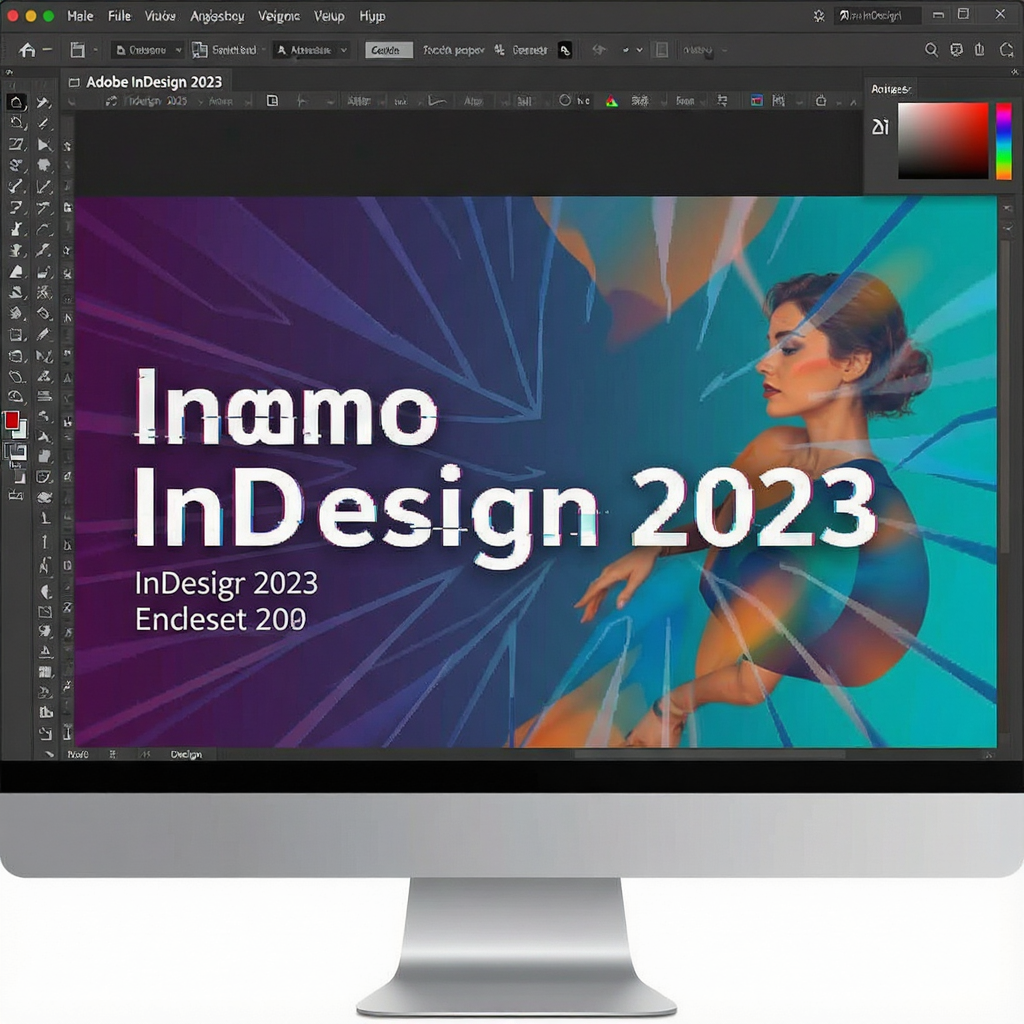This screenshot has width=1024, height=1024.
Task: Click the "Ai" icon beside the color field
Action: (x=880, y=126)
